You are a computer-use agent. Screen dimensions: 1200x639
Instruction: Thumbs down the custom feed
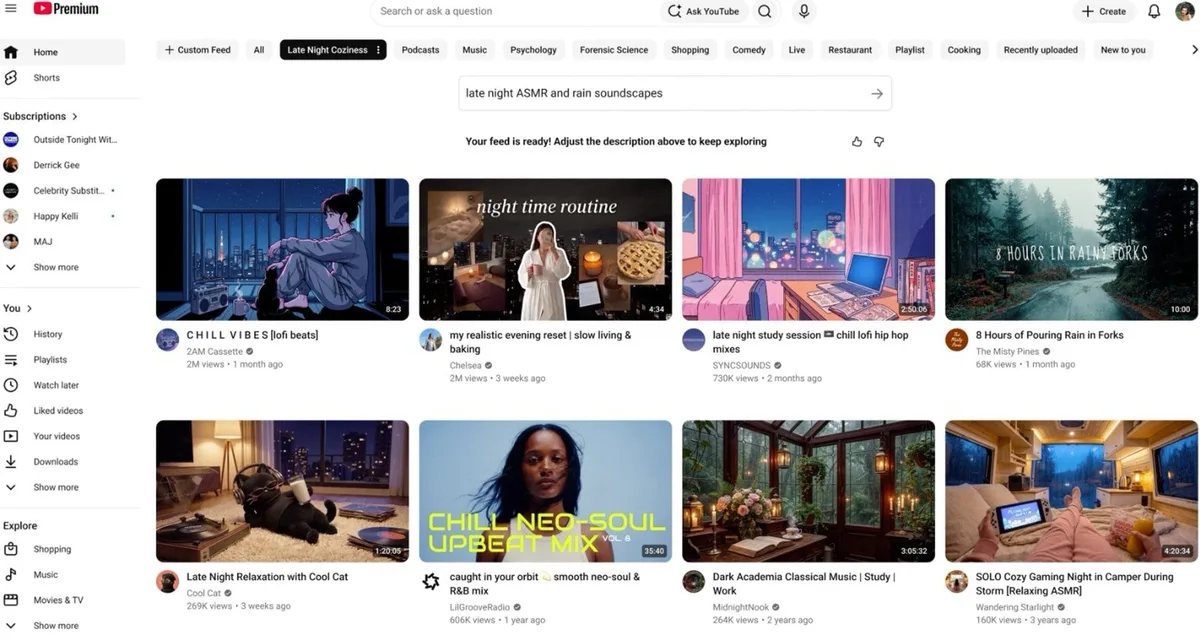(x=879, y=142)
